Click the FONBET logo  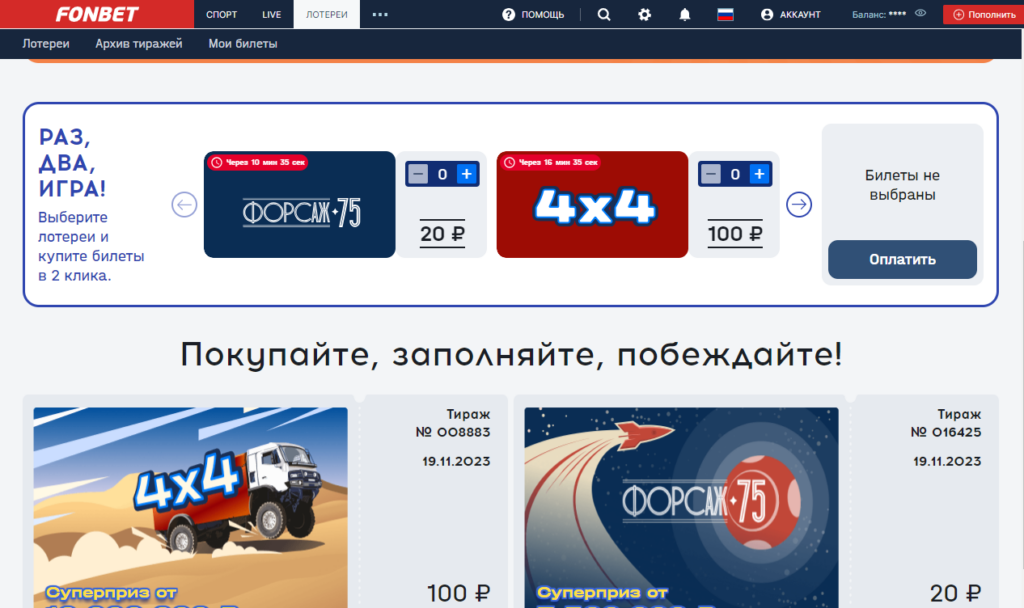[97, 14]
